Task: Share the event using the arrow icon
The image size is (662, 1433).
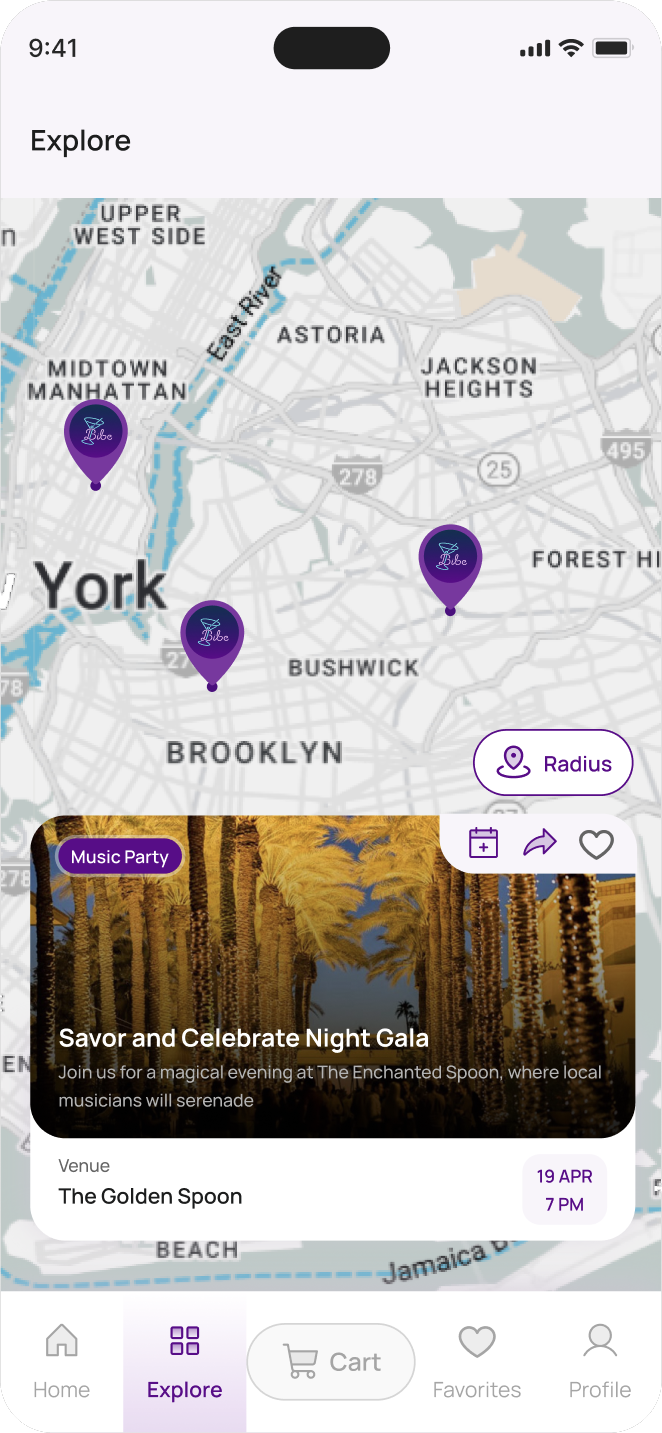Action: tap(540, 843)
